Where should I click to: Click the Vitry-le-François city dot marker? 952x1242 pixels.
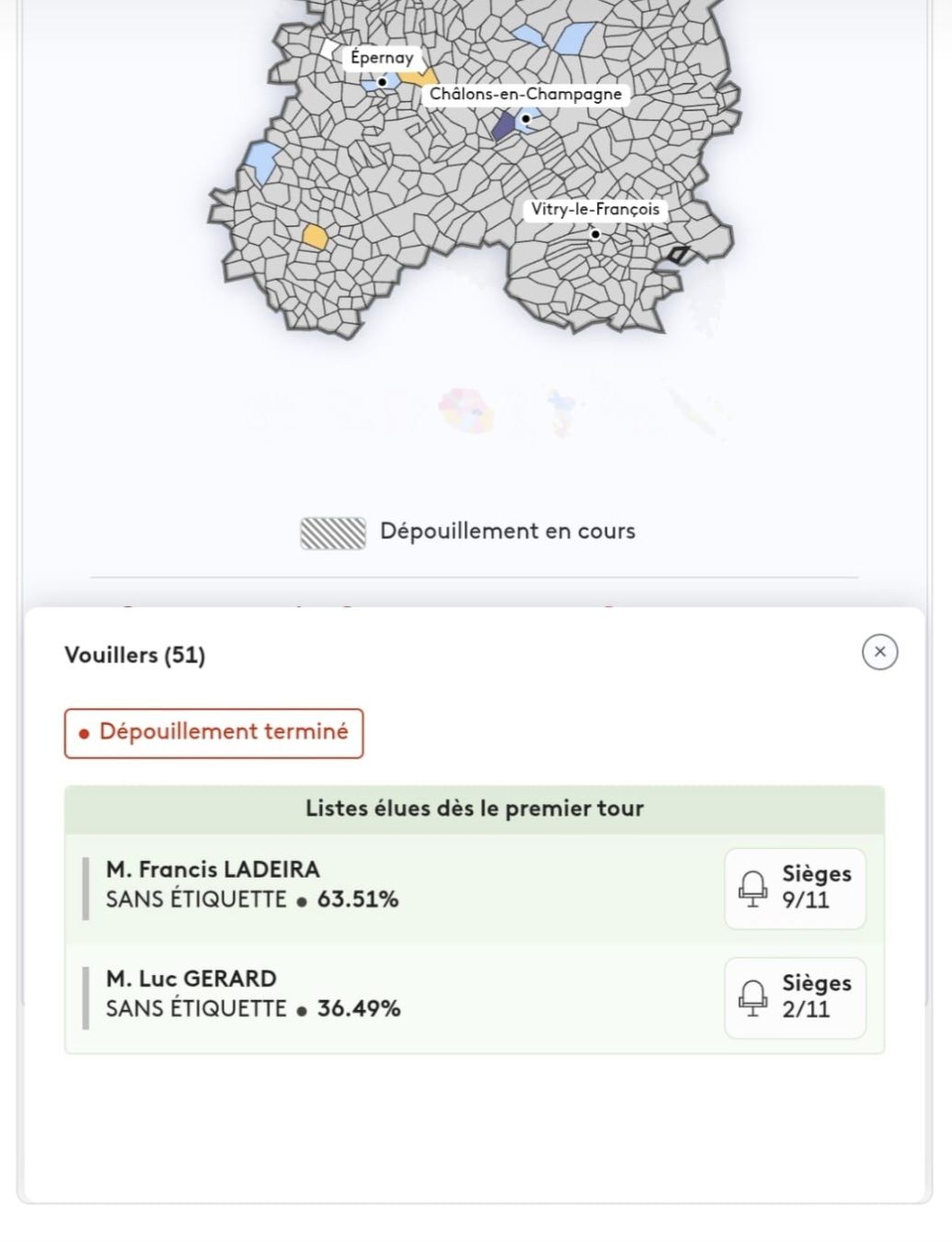[x=595, y=235]
